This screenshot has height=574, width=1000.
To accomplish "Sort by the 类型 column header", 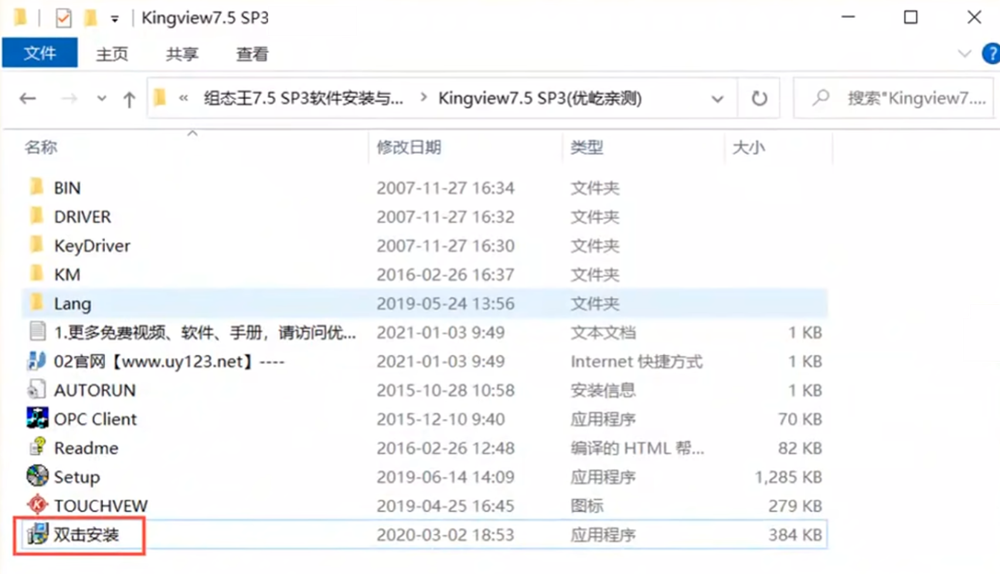I will 587,147.
